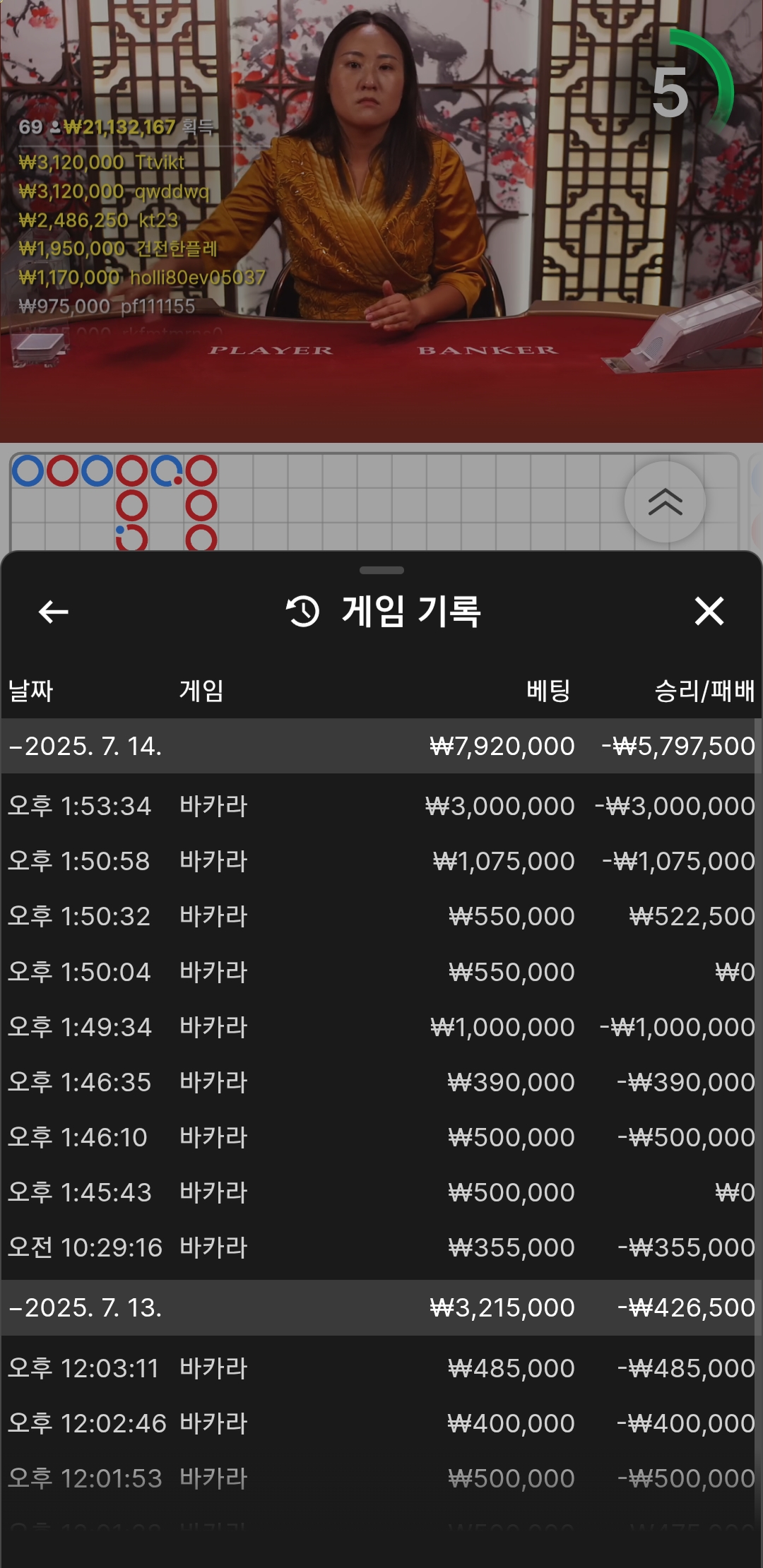763x1568 pixels.
Task: Open the 오전 10:29:16 baccarat record
Action: 381,1247
